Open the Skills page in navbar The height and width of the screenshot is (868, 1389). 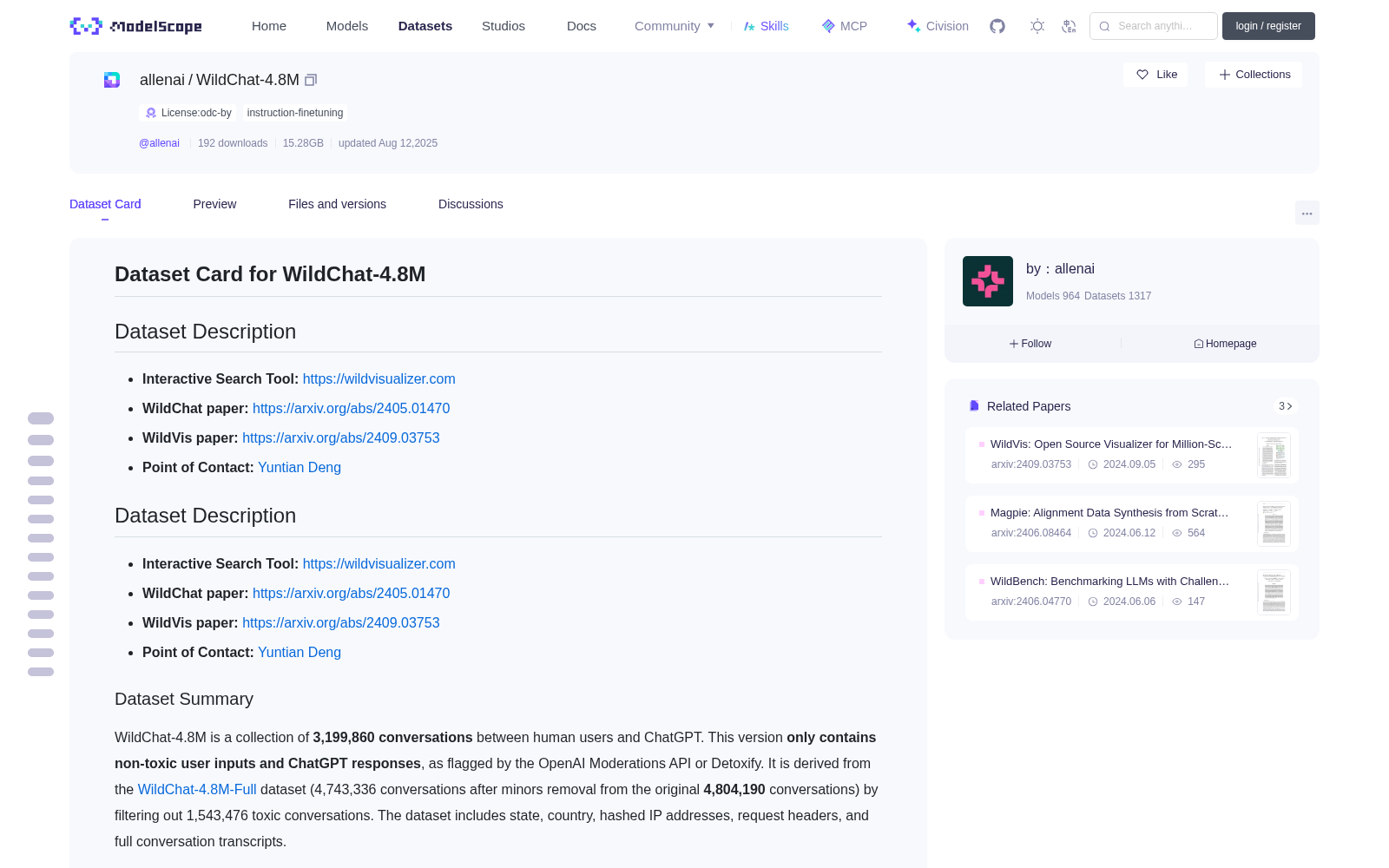[766, 26]
